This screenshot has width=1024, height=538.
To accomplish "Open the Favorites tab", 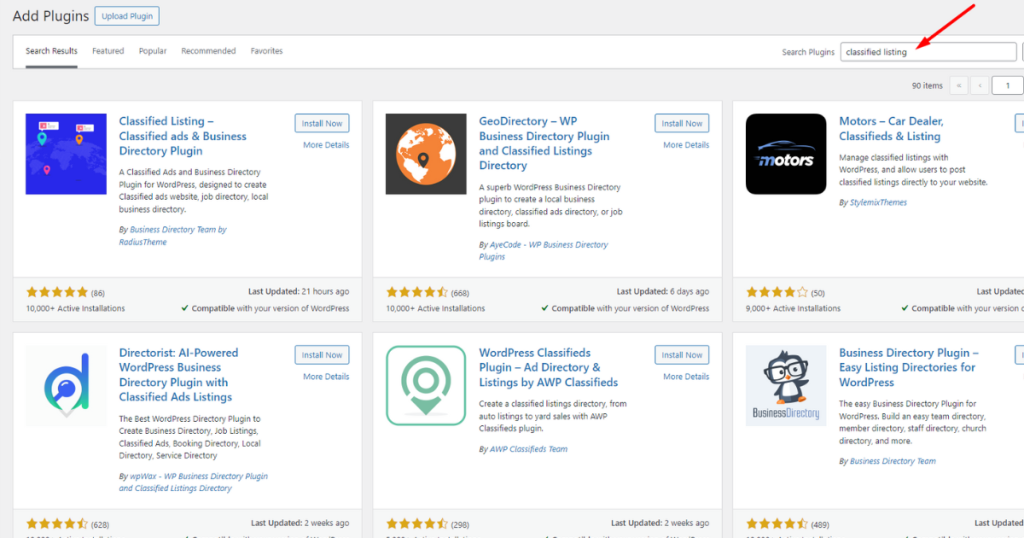I will (266, 51).
